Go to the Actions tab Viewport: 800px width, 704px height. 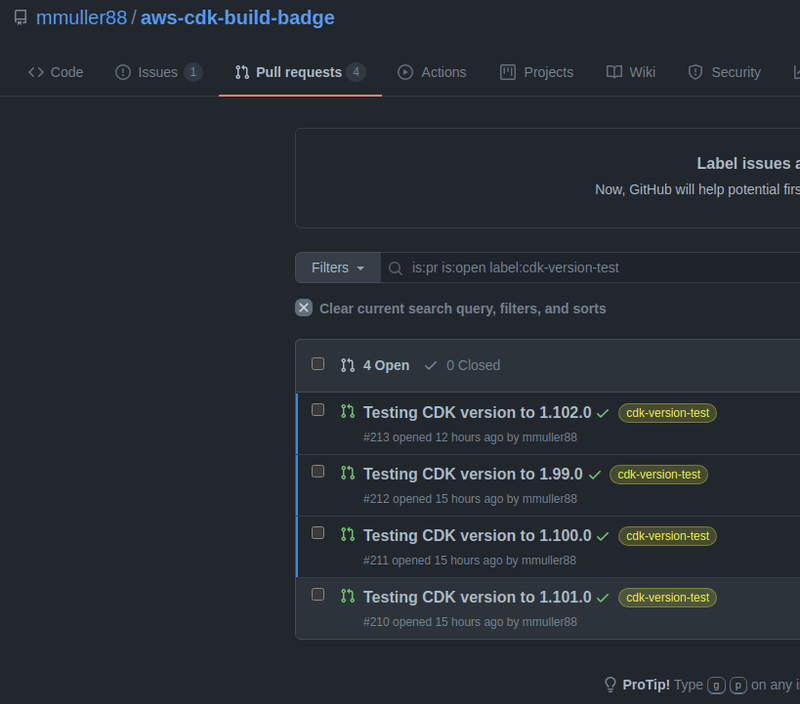432,72
